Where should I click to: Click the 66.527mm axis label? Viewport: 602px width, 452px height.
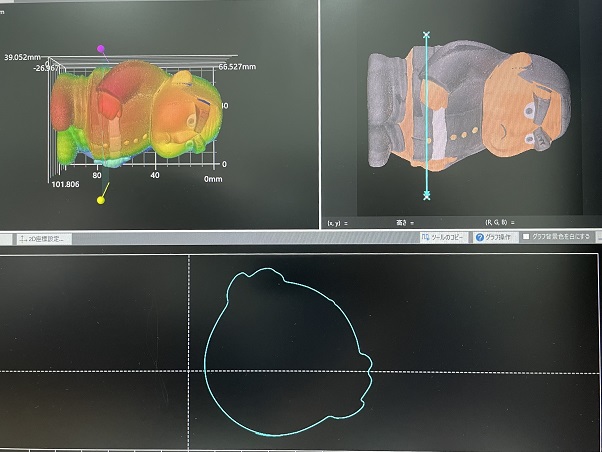(237, 67)
